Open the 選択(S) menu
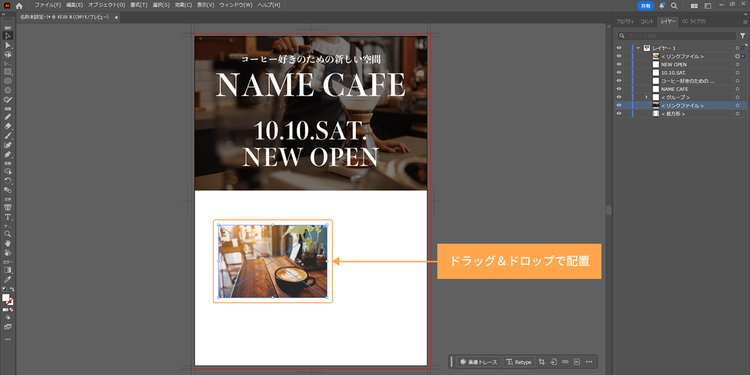Screen dimensions: 750x375 tap(161, 5)
